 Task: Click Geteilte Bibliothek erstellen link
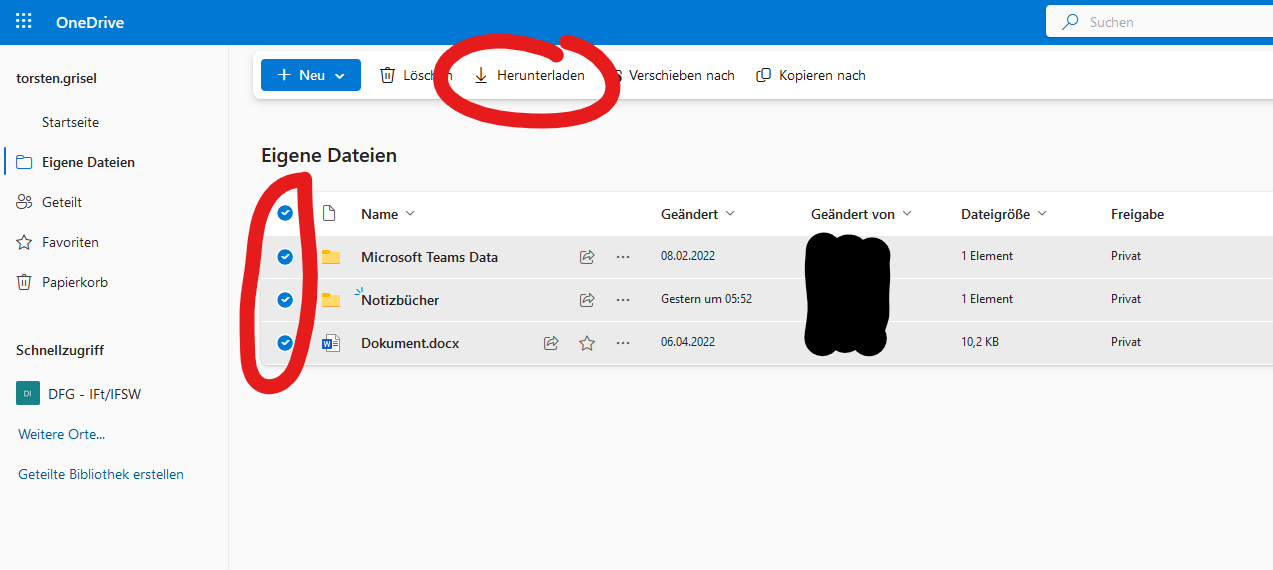[101, 474]
